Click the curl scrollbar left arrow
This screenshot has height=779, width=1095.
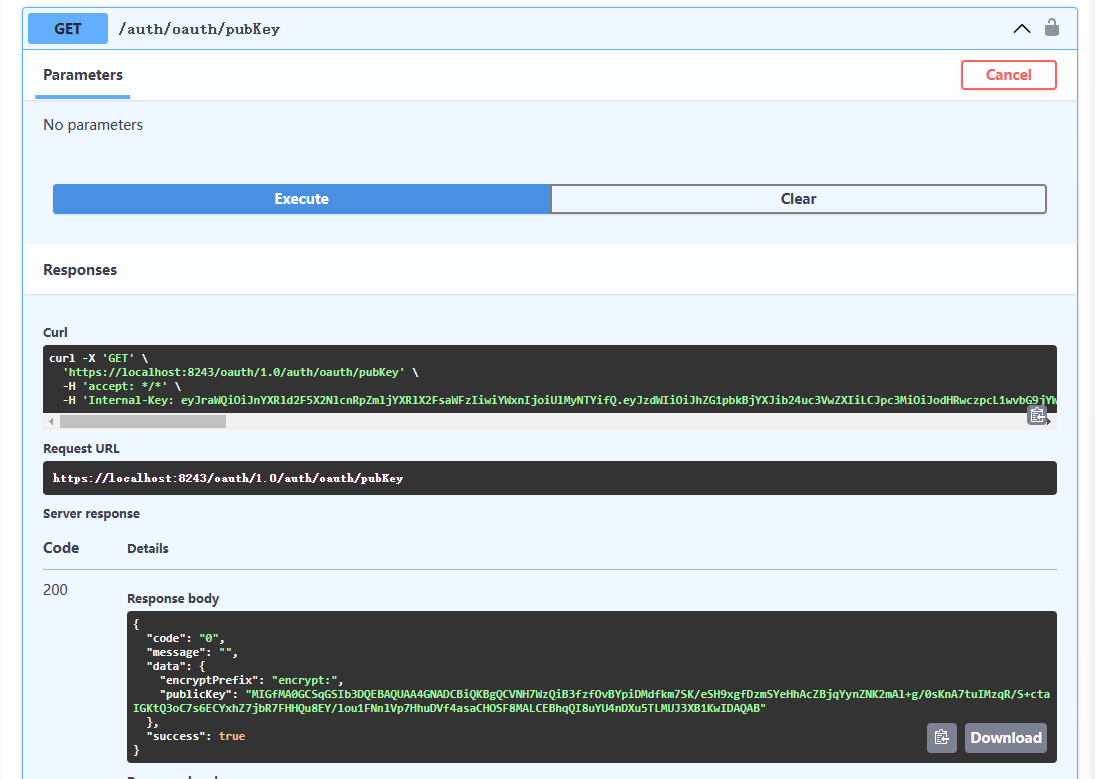point(51,421)
